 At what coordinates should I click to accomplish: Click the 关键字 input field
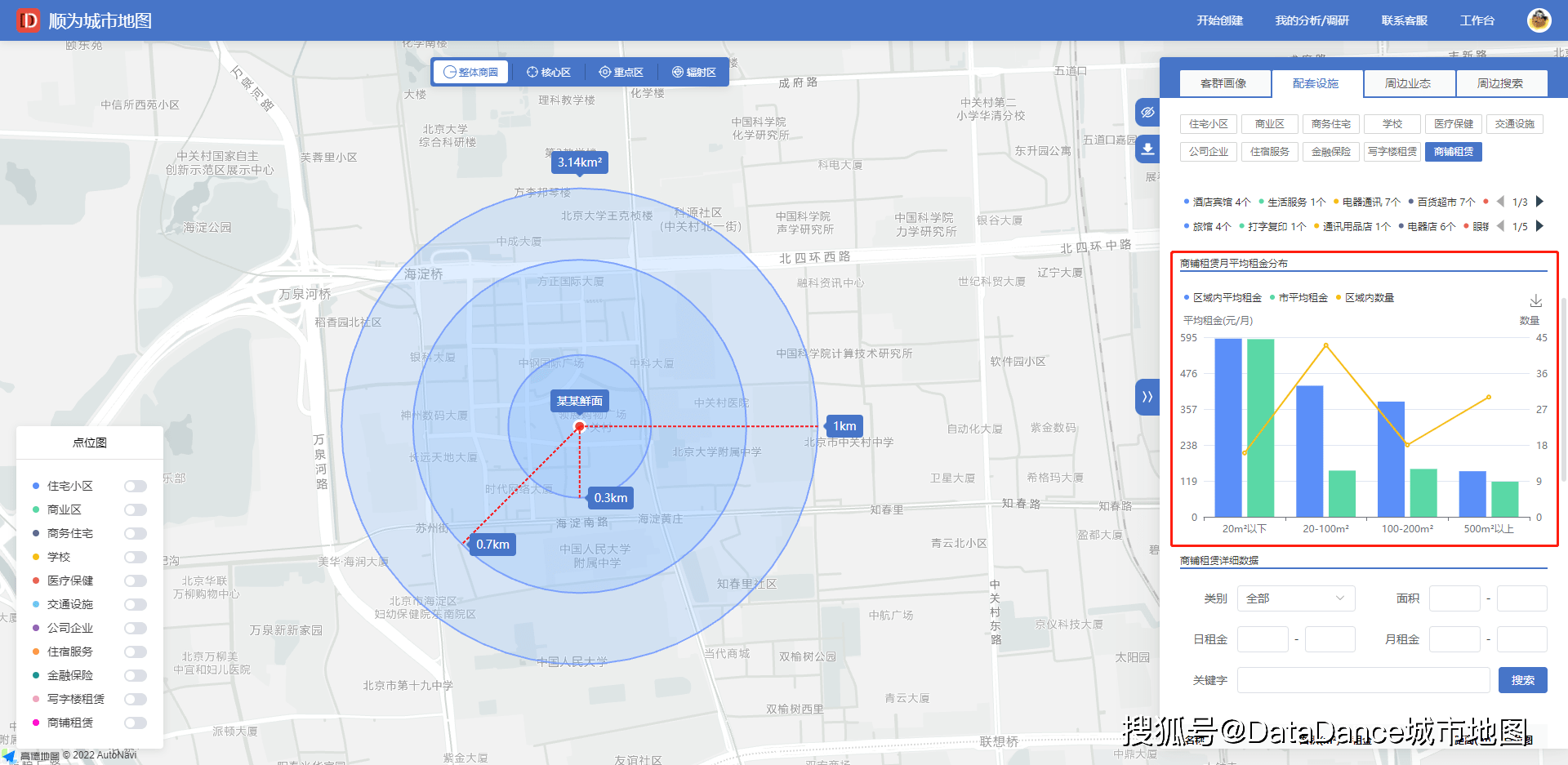[1362, 680]
